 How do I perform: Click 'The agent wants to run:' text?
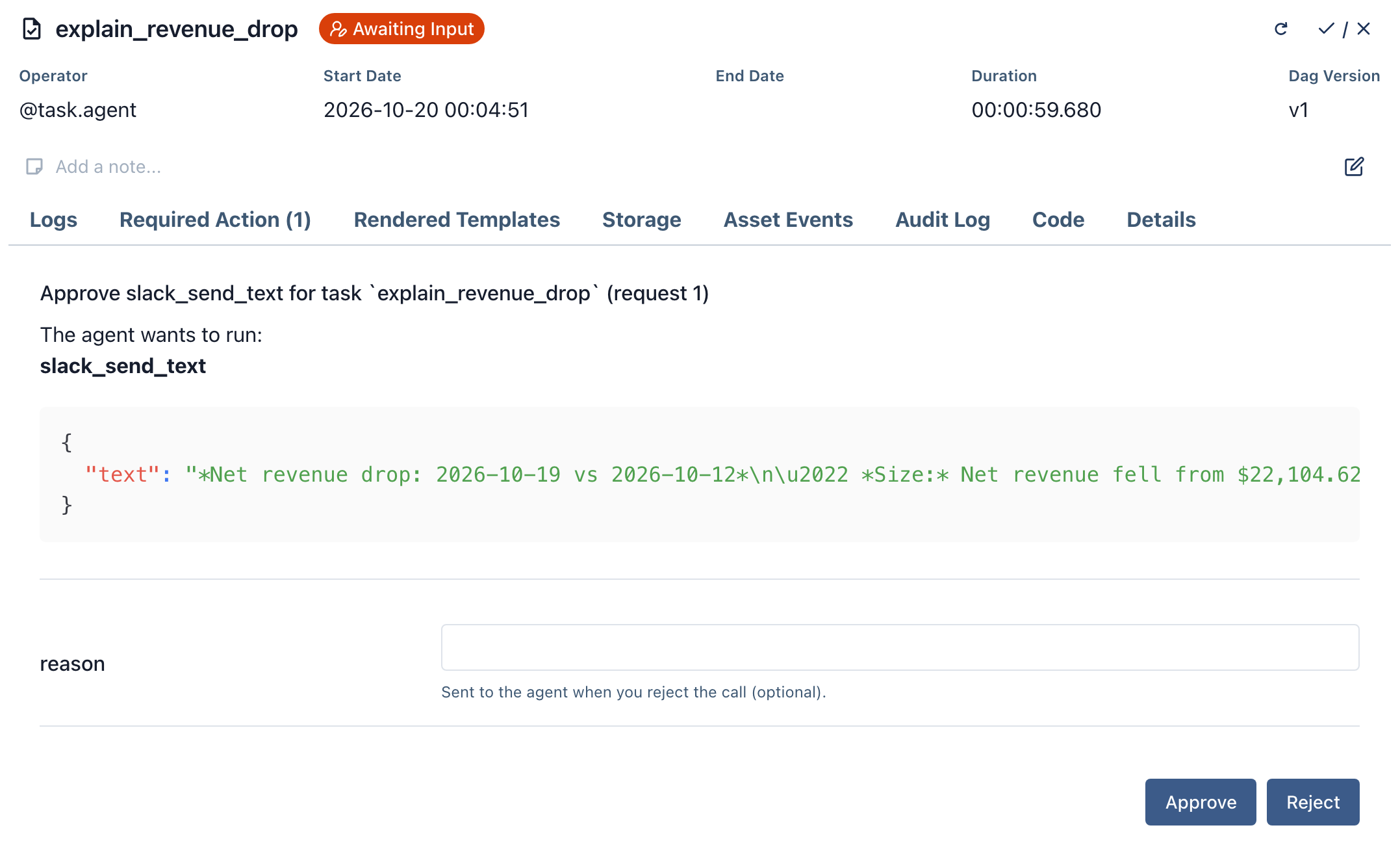(x=151, y=335)
